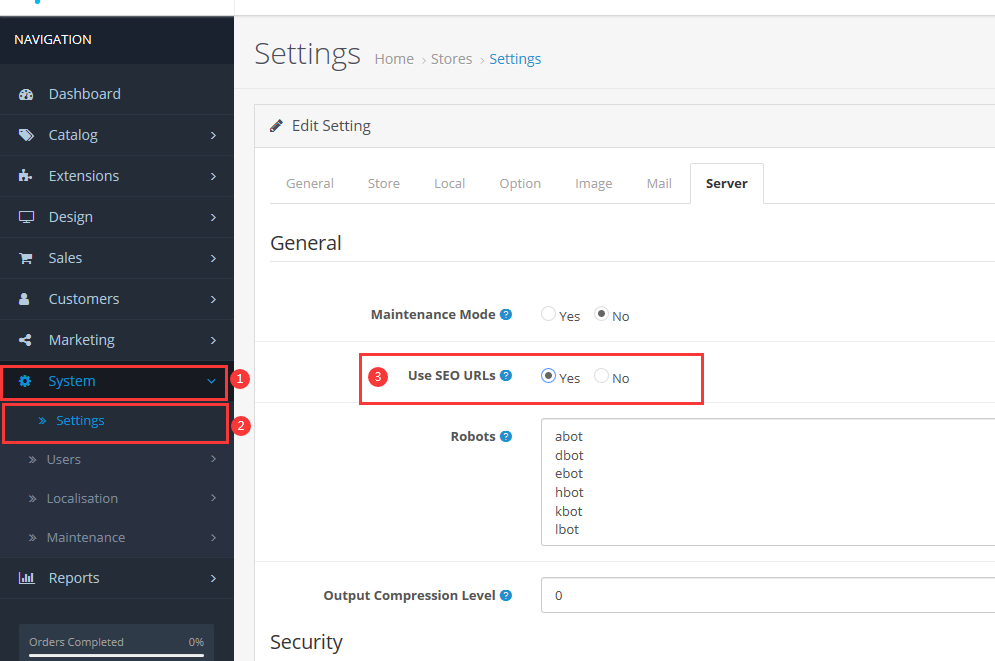Click the help icon beside Maintenance Mode
Viewport: 995px width, 661px height.
point(506,314)
